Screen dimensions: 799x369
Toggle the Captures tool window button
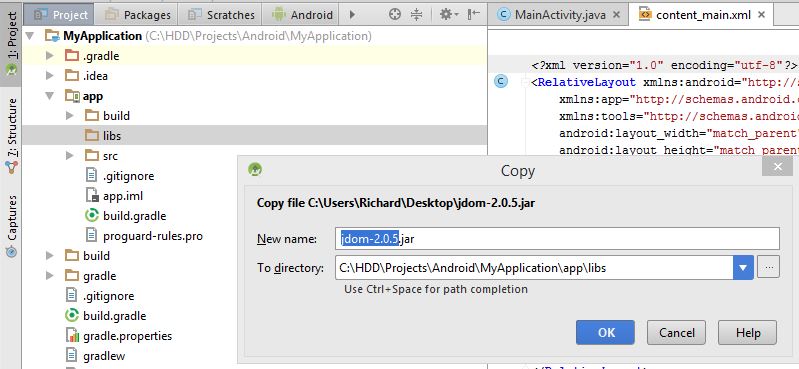[x=11, y=225]
